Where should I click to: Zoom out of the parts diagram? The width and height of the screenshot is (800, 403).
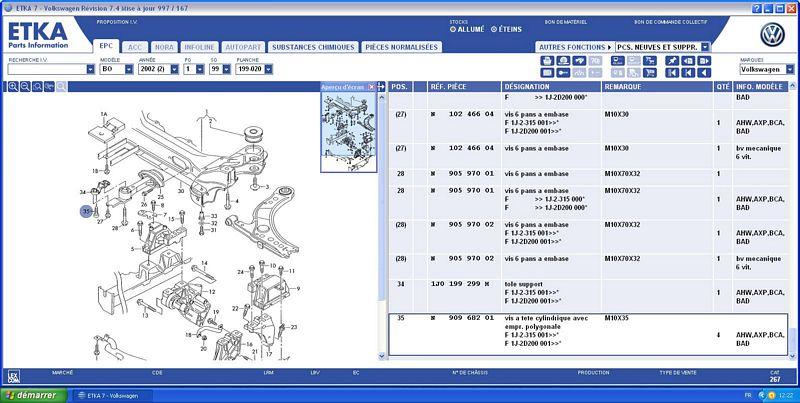tap(24, 87)
